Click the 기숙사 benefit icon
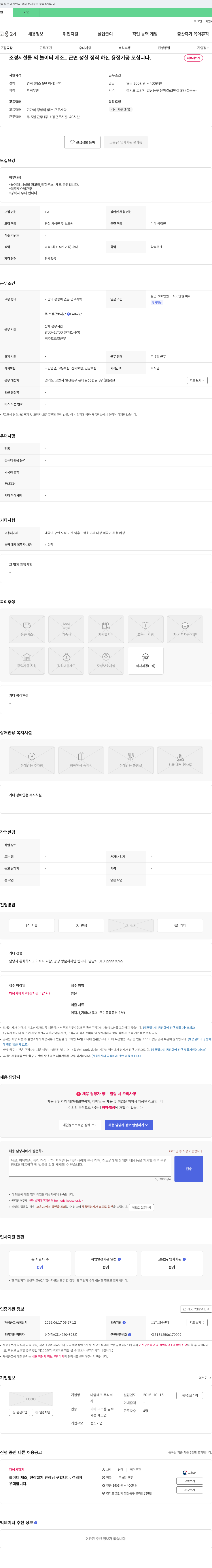The image size is (212, 1568). tap(66, 629)
